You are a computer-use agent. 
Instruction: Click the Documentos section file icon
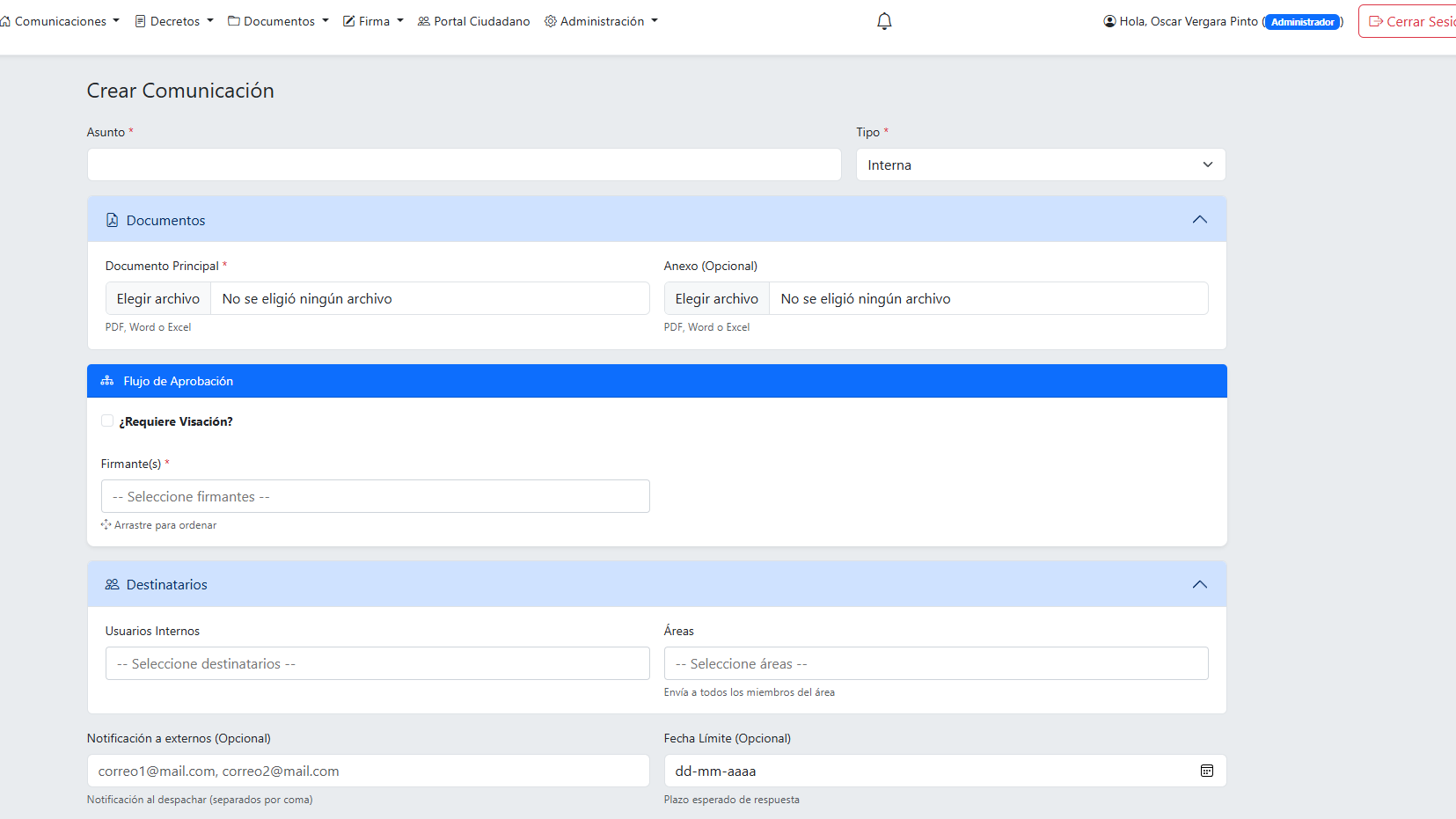[112, 220]
